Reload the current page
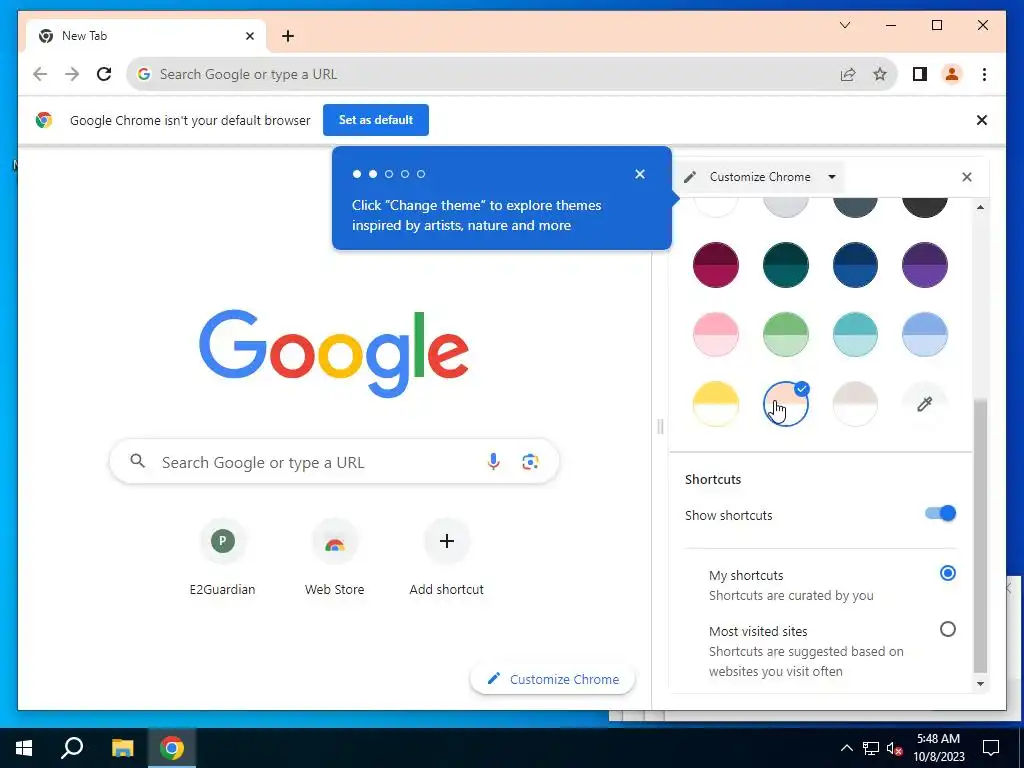The image size is (1024, 768). [104, 74]
